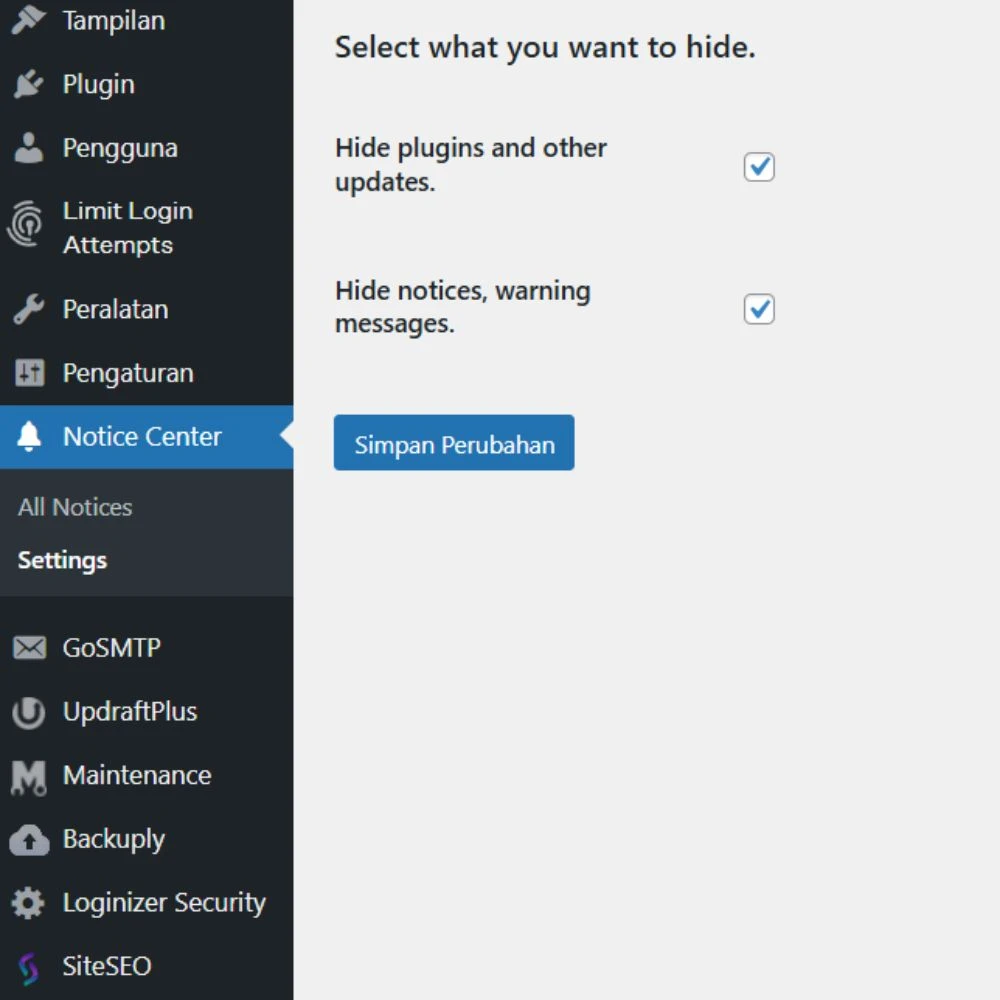This screenshot has height=1000, width=1000.
Task: Click the Limit Login Attempts fingerprint icon
Action: [27, 226]
